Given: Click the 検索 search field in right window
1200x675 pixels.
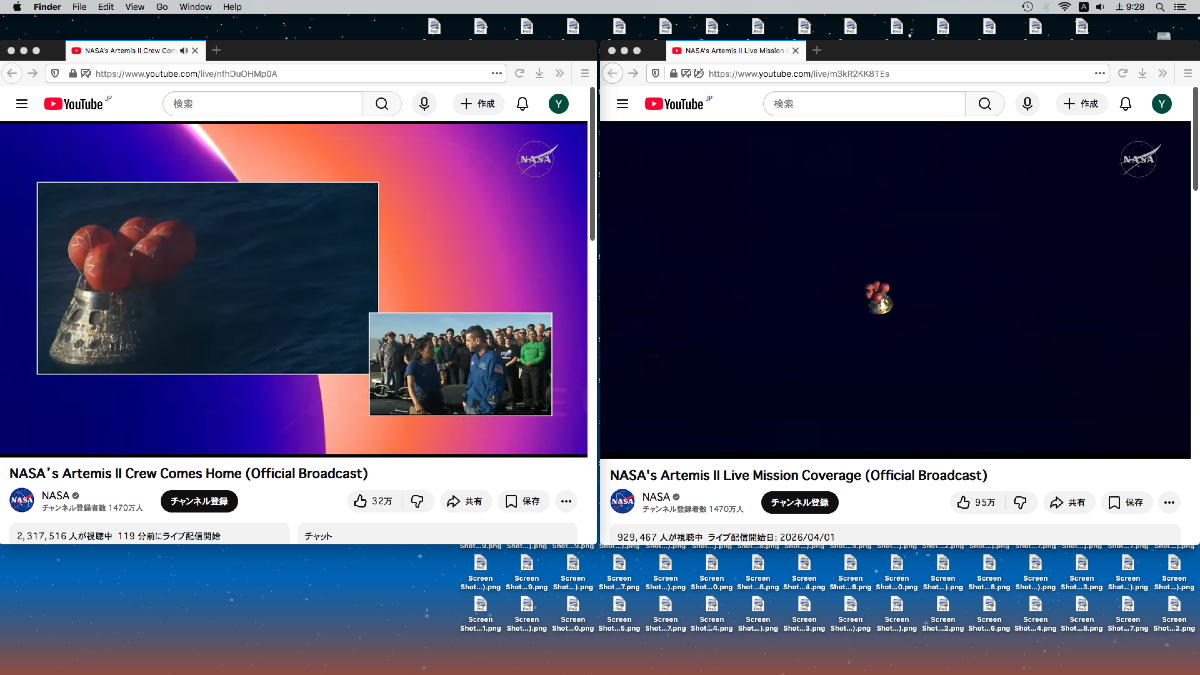Looking at the screenshot, I should (x=865, y=104).
